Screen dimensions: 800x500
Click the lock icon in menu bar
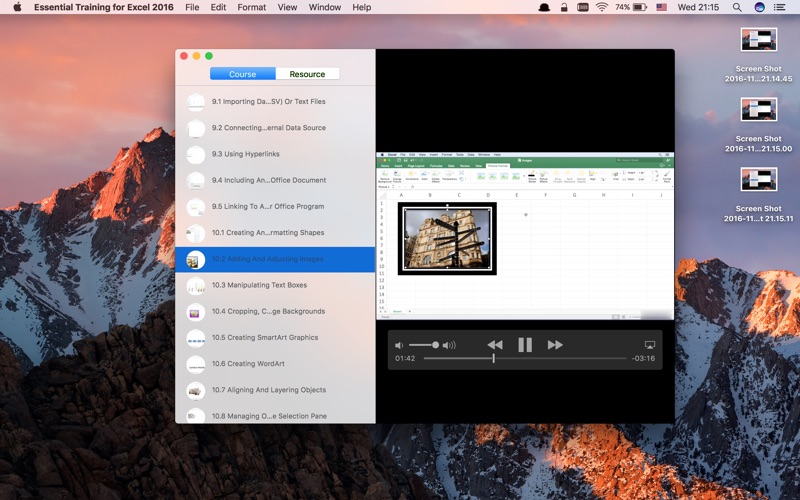(564, 7)
